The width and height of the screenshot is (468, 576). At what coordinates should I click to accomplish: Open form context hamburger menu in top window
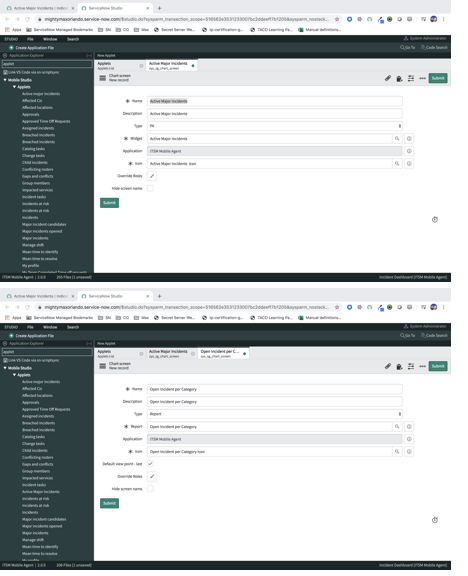click(x=102, y=78)
